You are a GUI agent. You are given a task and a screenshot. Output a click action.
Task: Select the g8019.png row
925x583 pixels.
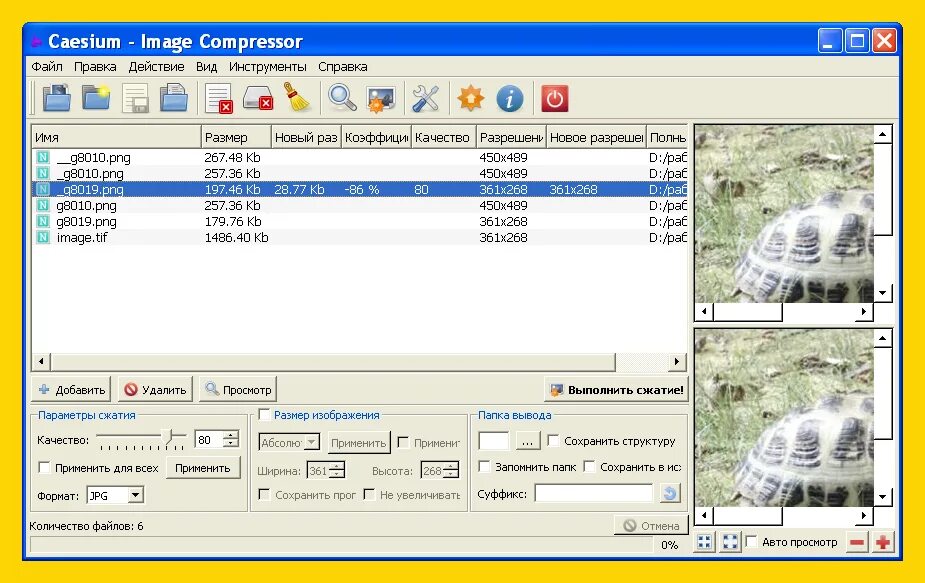[359, 221]
